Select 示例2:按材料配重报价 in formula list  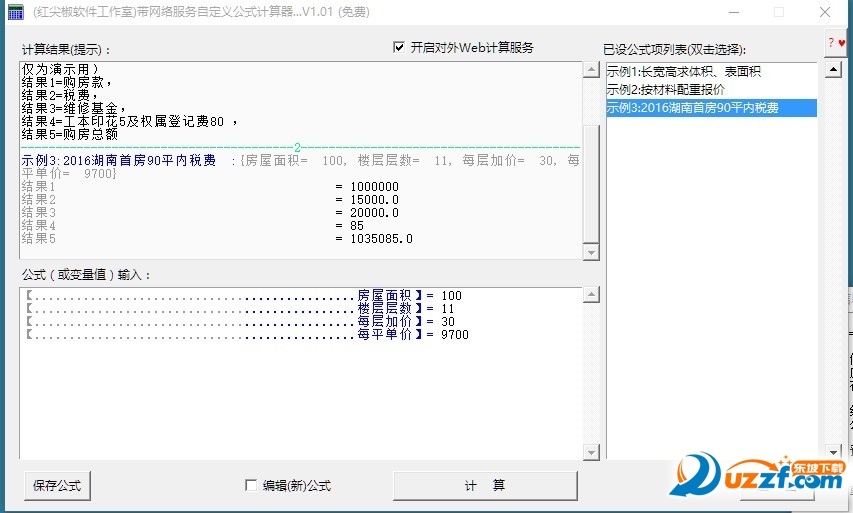712,89
